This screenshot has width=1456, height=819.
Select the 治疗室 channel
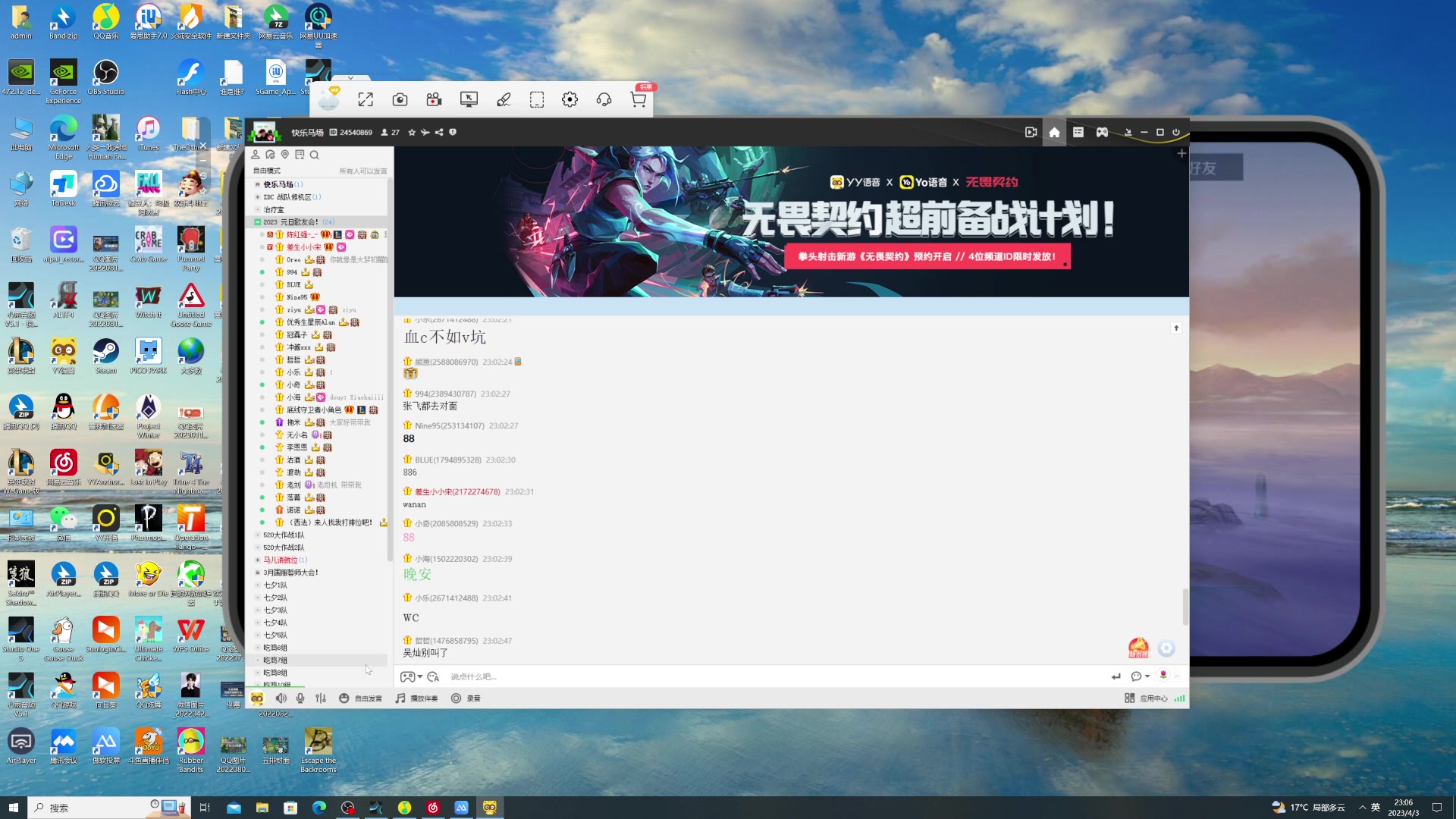click(274, 210)
